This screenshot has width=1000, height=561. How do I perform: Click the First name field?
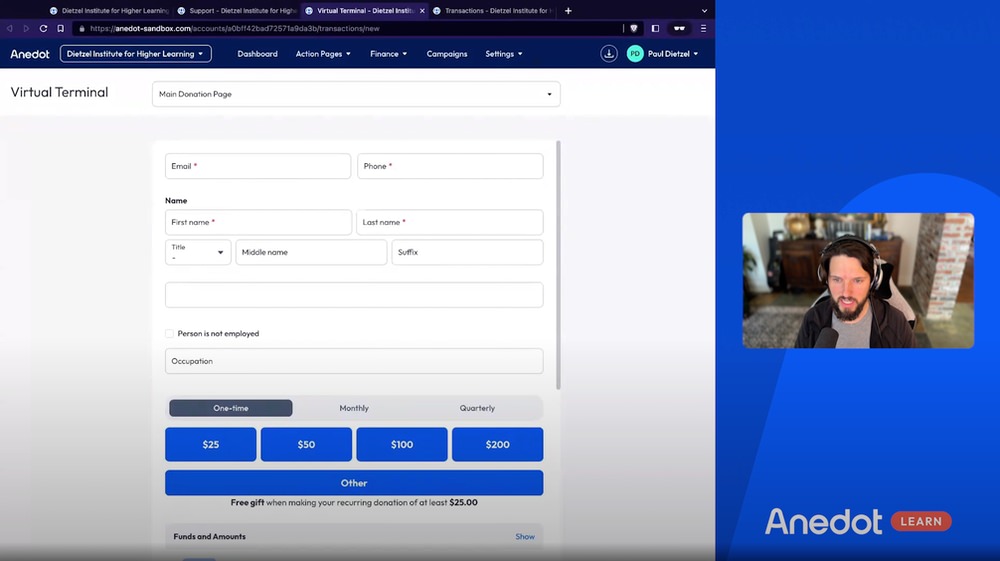tap(258, 222)
